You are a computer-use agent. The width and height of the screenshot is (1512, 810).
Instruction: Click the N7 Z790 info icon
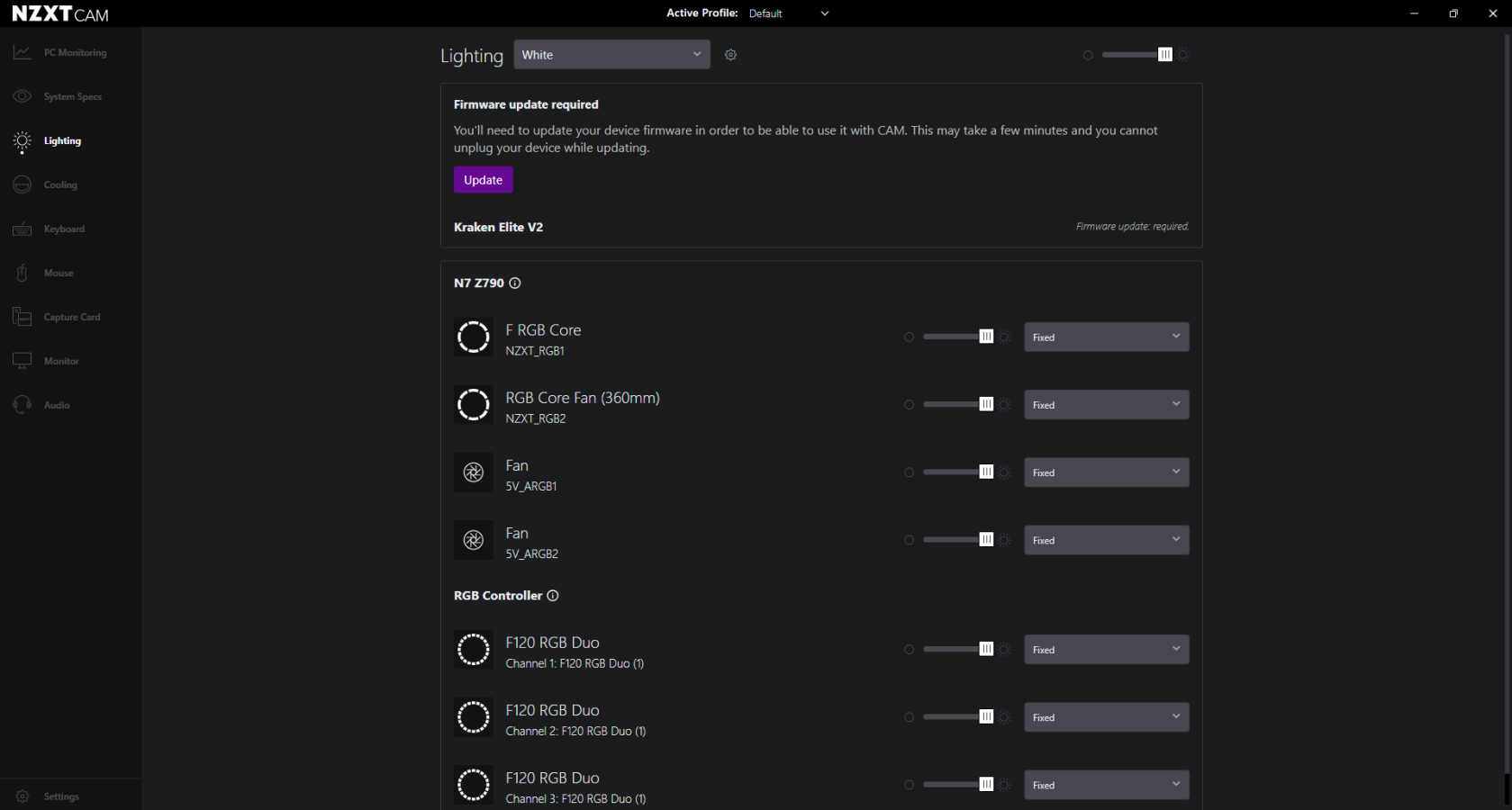click(x=515, y=283)
